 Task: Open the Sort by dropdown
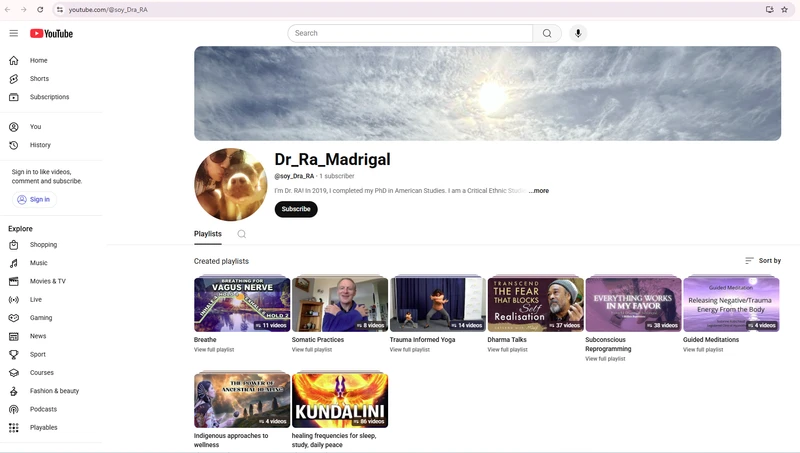click(x=763, y=261)
